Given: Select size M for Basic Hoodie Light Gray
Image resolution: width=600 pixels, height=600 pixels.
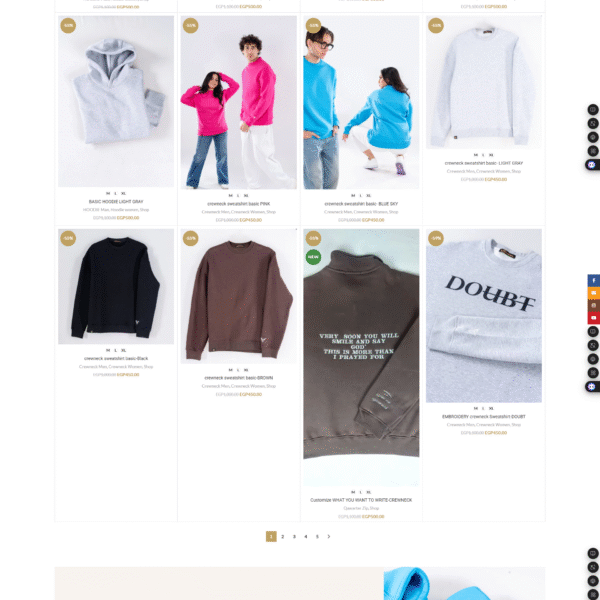Looking at the screenshot, I should pos(108,194).
